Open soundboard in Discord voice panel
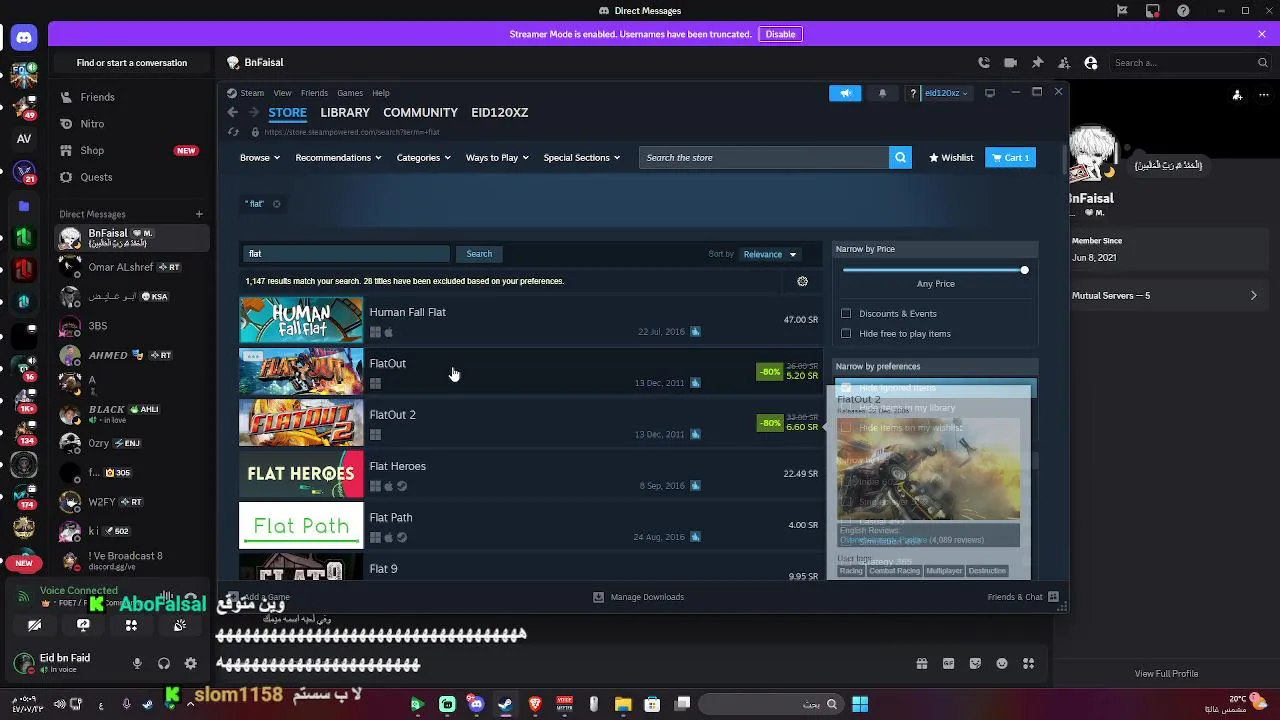The image size is (1280, 720). 180,625
